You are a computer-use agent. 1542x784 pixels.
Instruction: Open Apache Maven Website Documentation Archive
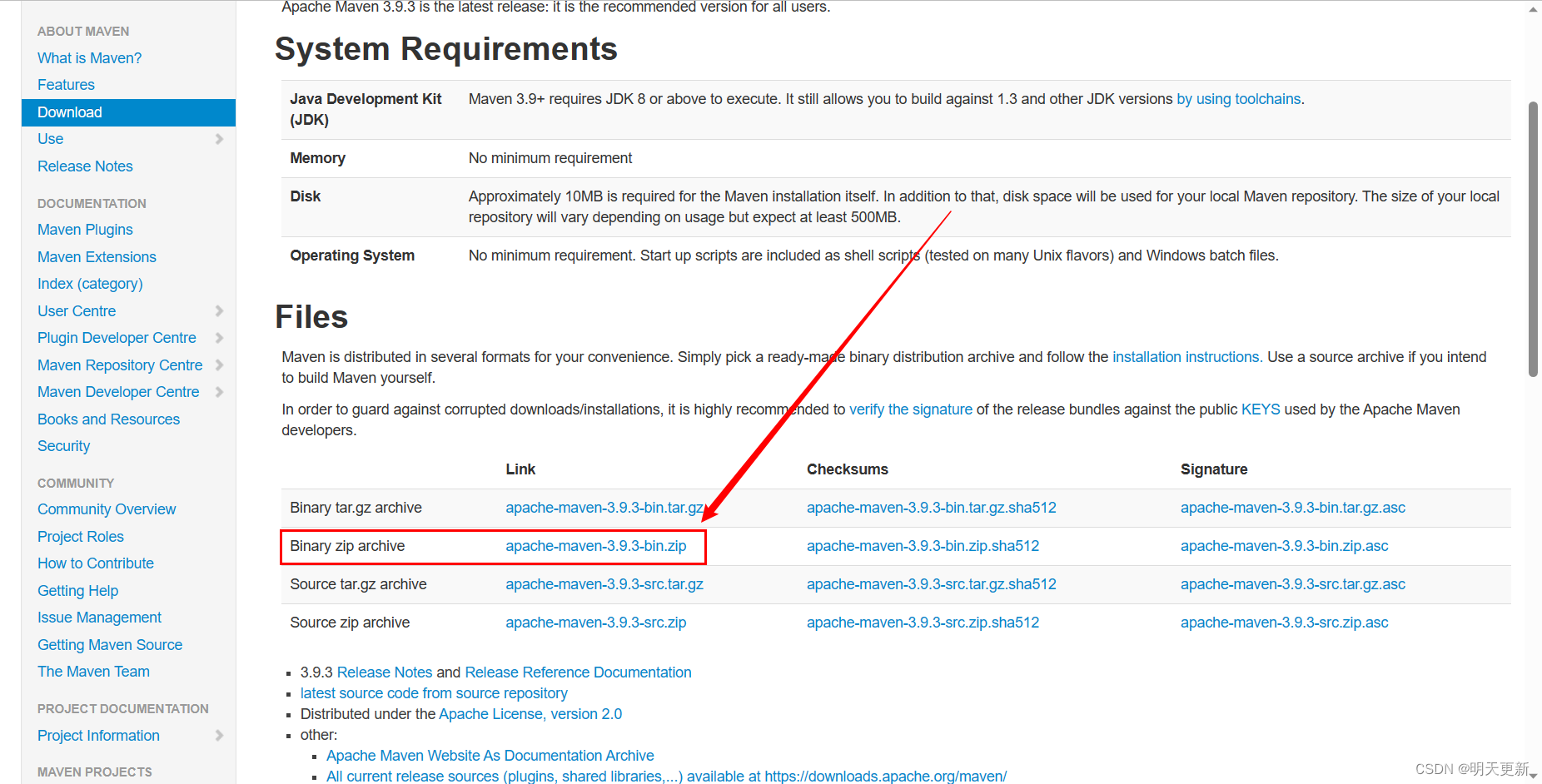coord(490,756)
